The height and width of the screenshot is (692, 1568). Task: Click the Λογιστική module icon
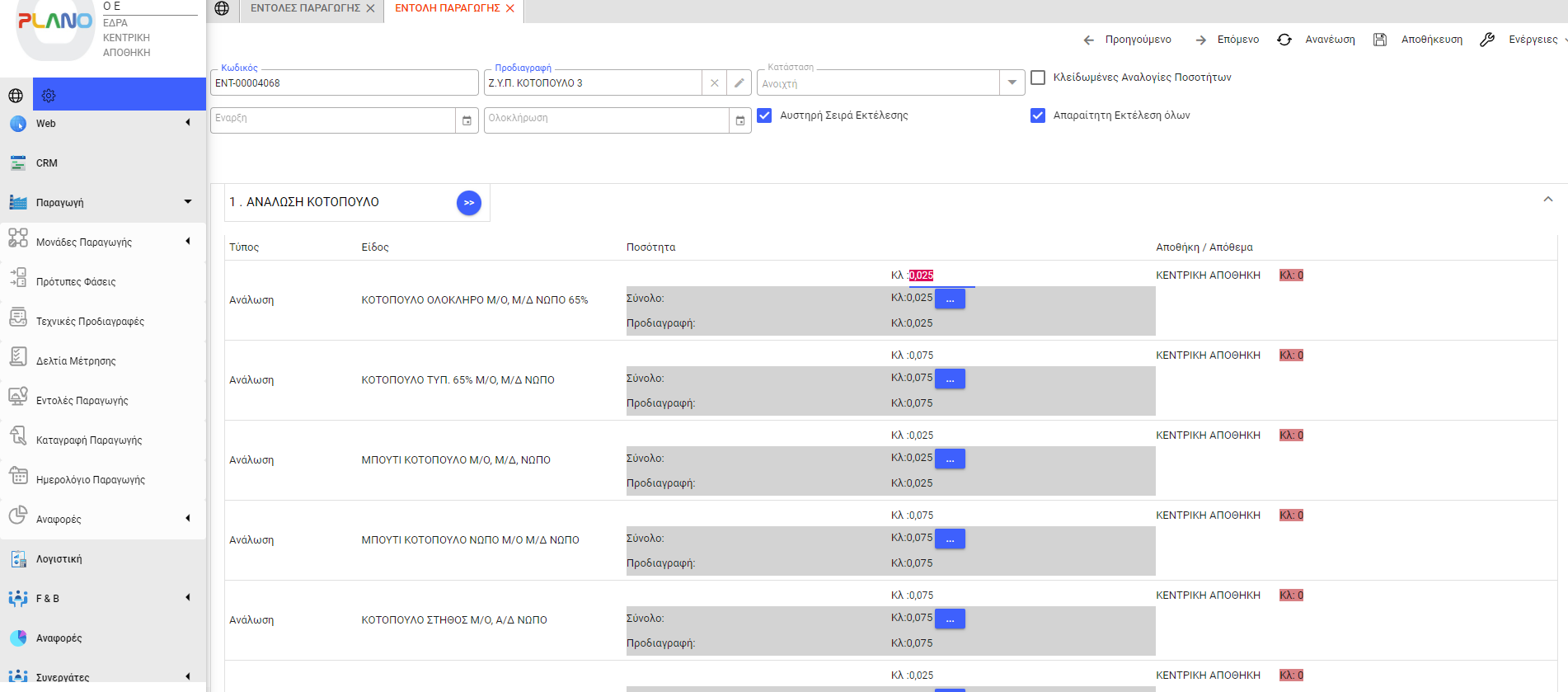18,559
